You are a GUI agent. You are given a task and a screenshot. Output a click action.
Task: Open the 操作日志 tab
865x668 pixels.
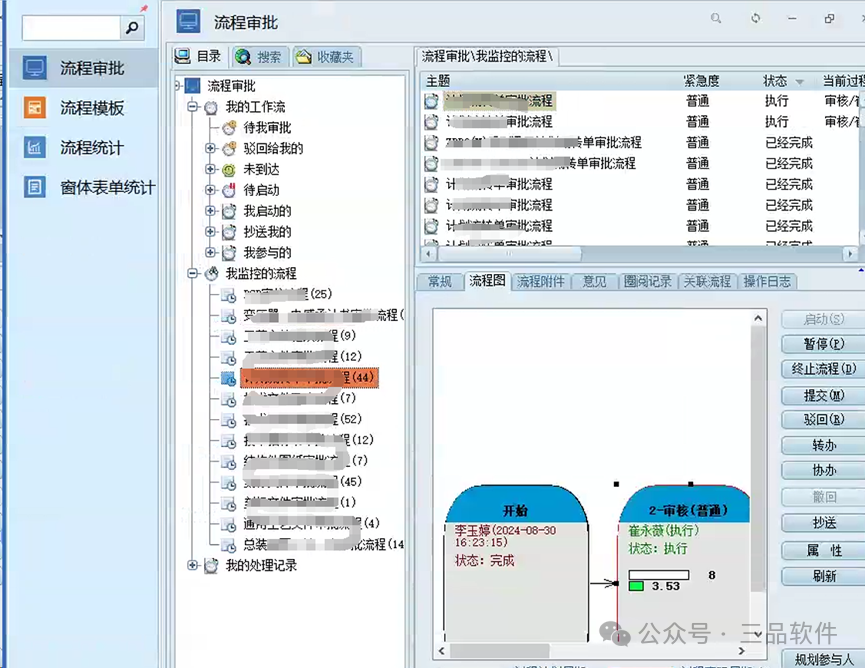point(766,281)
